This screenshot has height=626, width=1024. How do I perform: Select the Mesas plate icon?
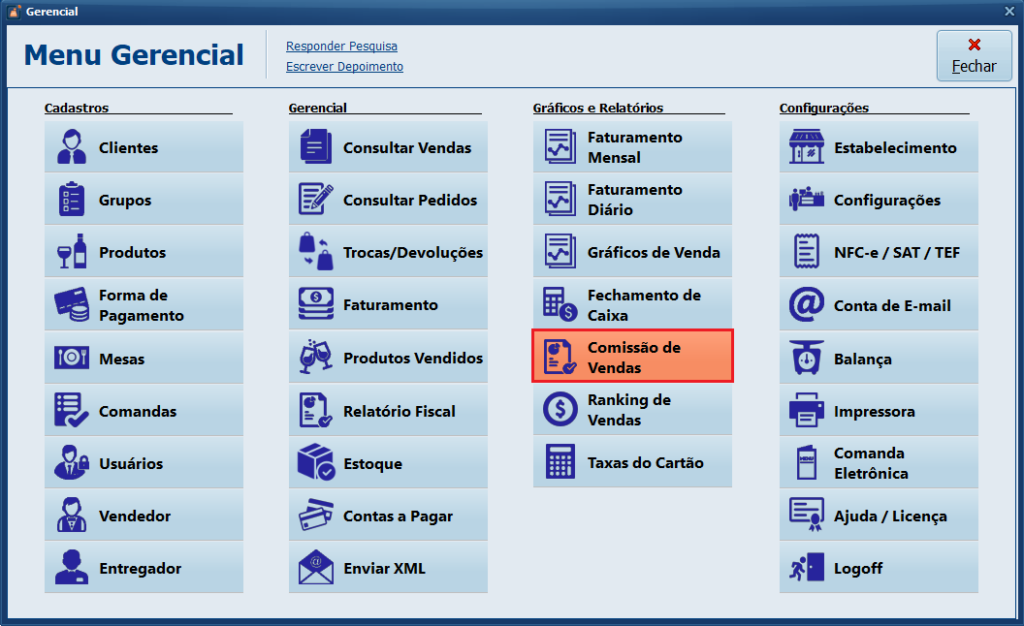(x=71, y=358)
